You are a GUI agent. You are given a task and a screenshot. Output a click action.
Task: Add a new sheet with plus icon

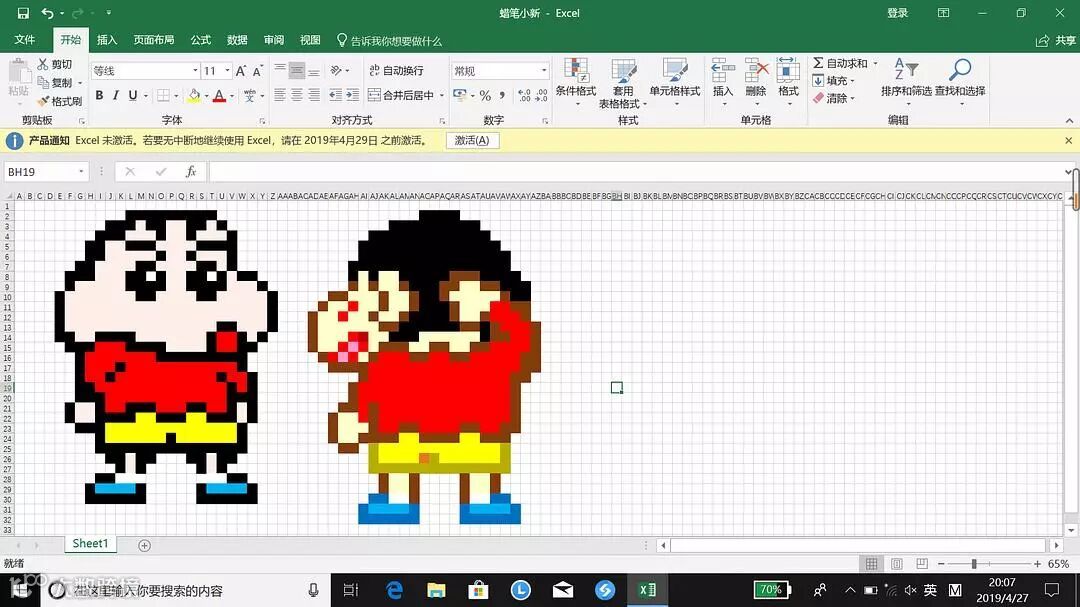[x=144, y=546]
